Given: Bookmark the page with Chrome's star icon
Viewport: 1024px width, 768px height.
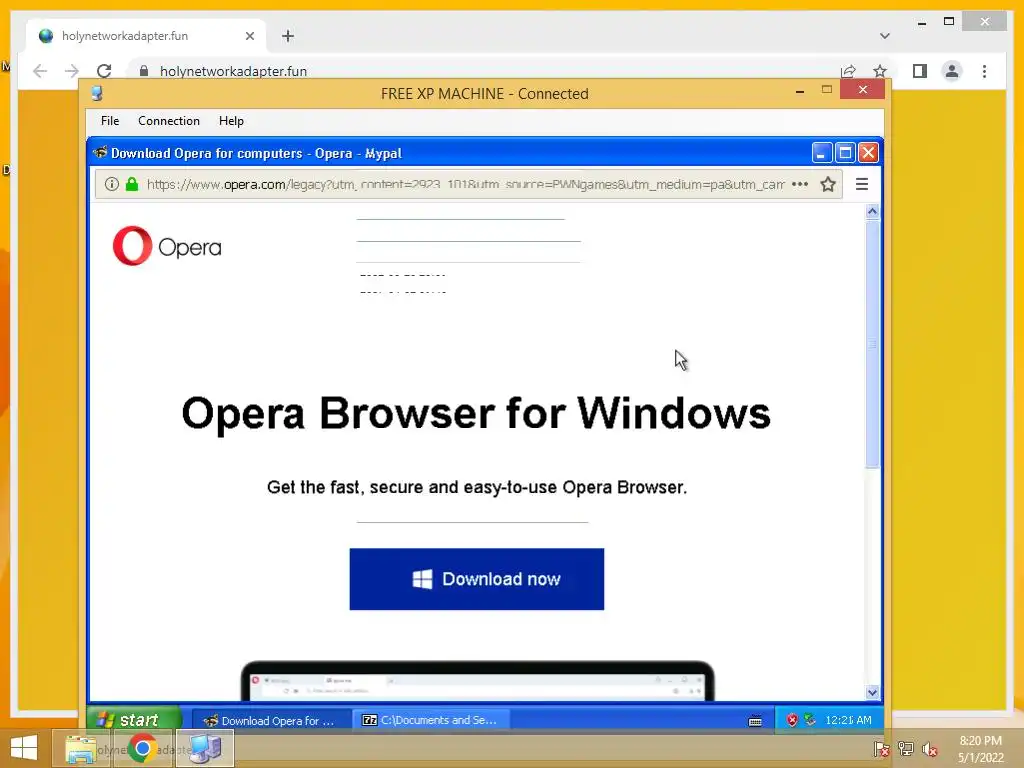Looking at the screenshot, I should [x=880, y=71].
